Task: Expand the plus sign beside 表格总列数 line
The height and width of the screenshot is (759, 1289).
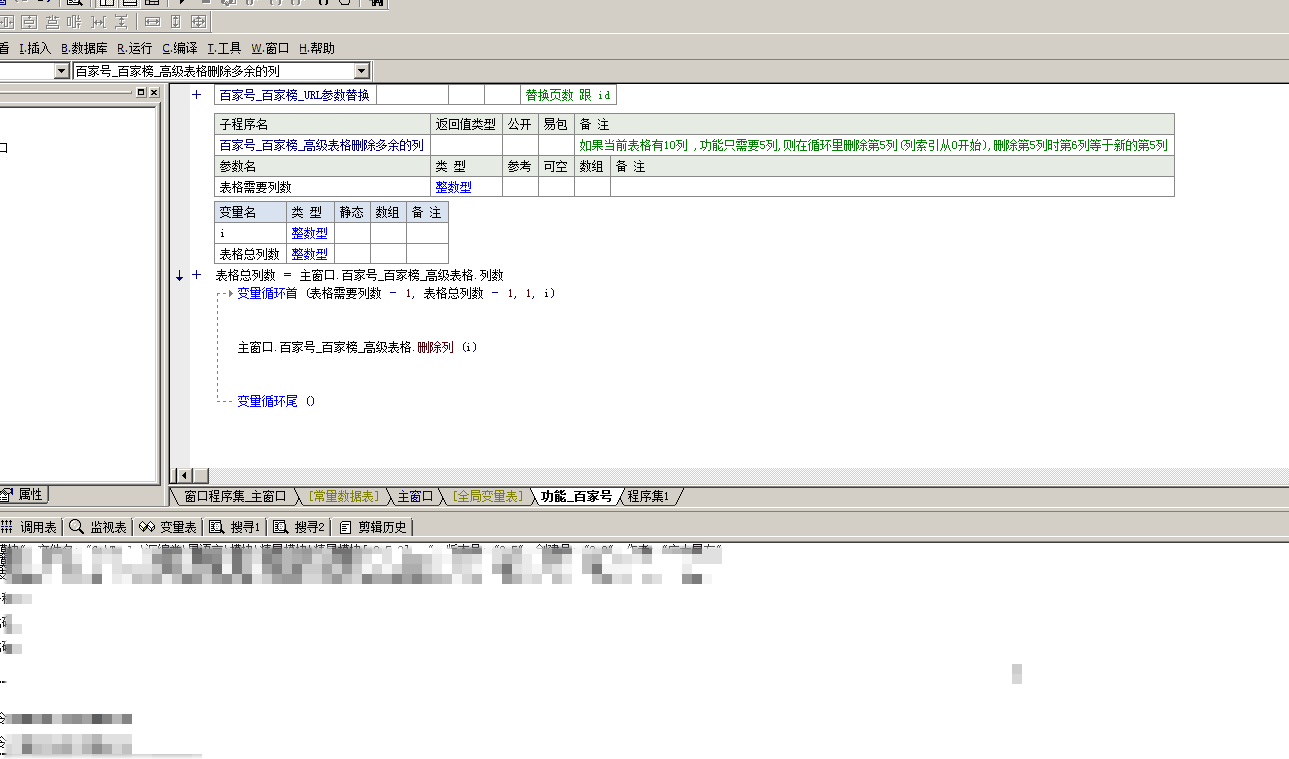Action: [196, 275]
